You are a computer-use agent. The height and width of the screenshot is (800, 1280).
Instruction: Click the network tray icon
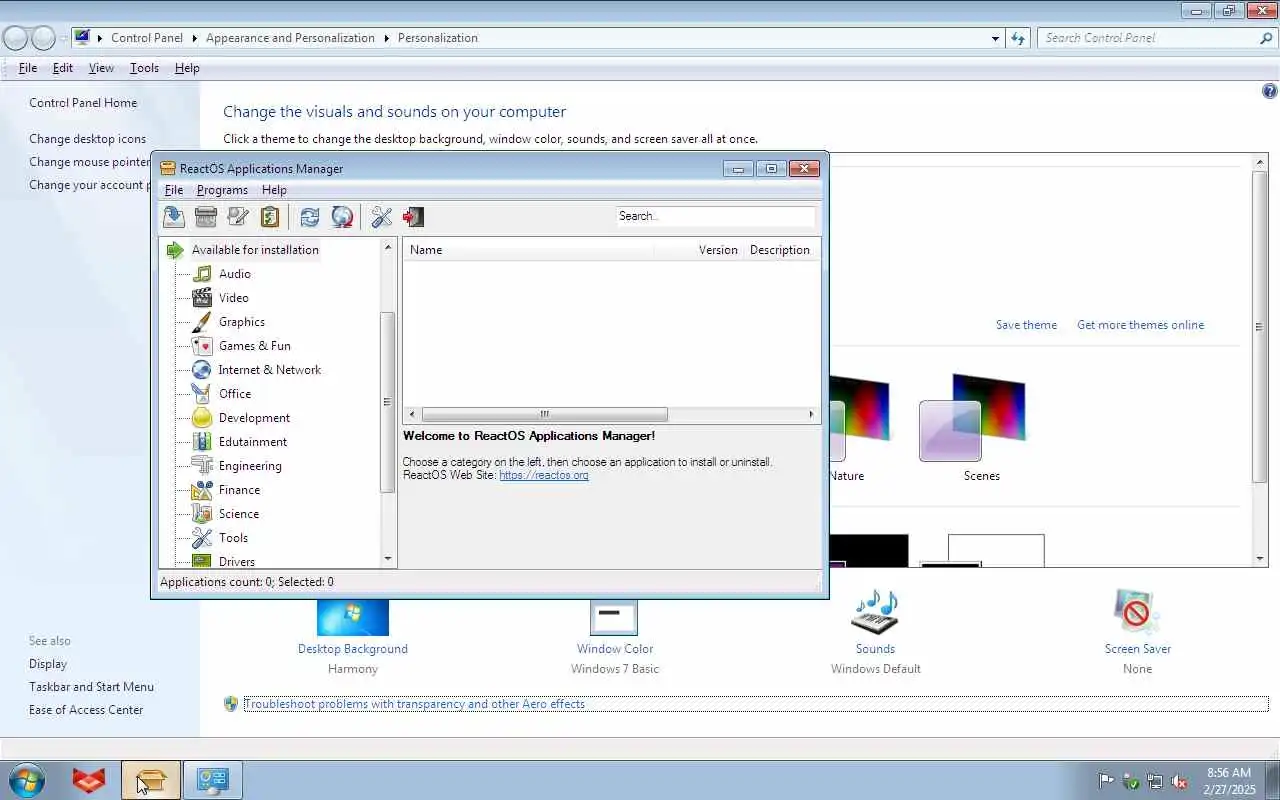coord(1155,781)
